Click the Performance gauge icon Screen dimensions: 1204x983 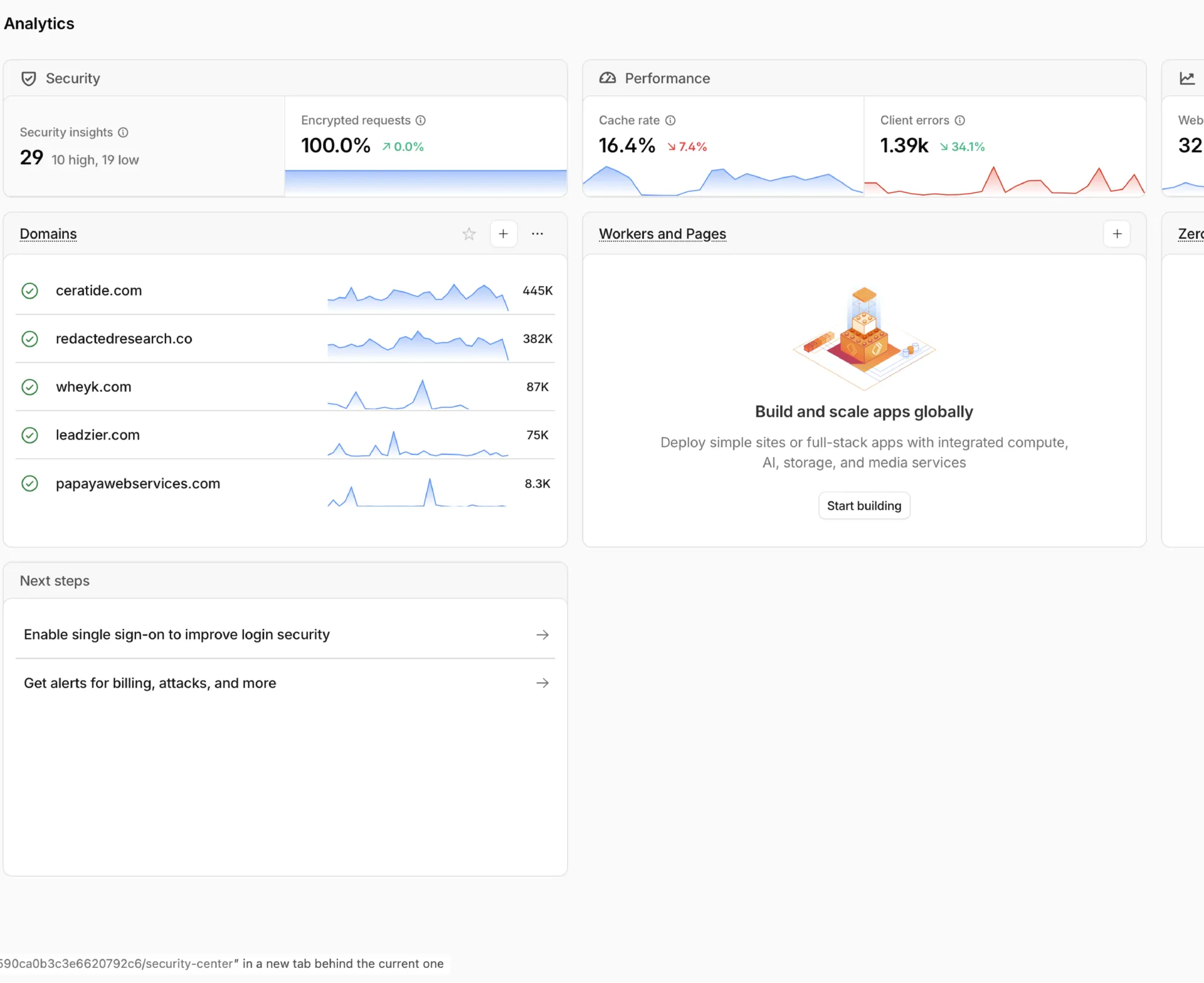(x=608, y=78)
